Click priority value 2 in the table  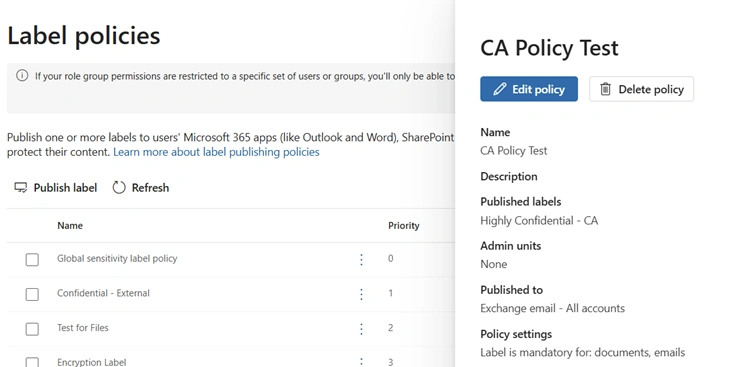[x=390, y=328]
